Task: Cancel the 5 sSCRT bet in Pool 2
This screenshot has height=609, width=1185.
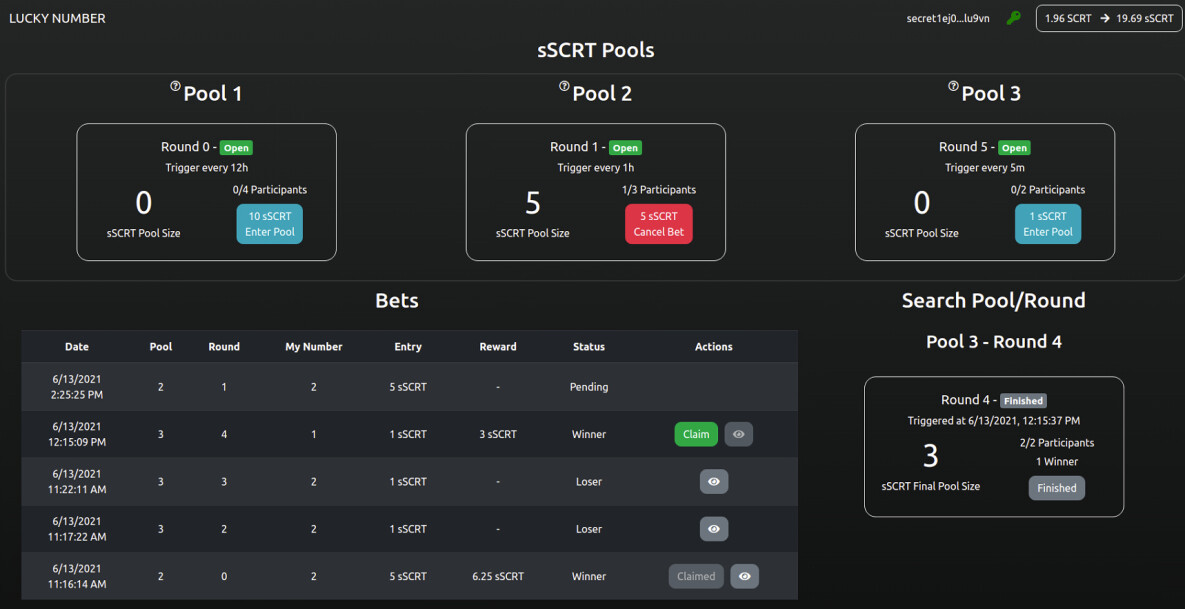Action: 659,224
